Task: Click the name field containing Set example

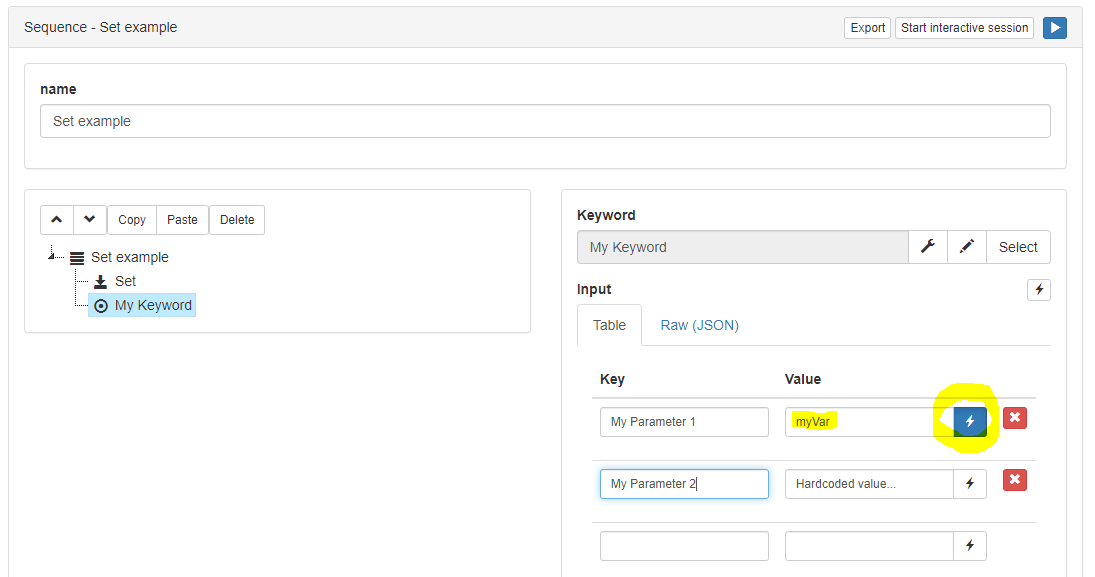Action: pos(545,121)
